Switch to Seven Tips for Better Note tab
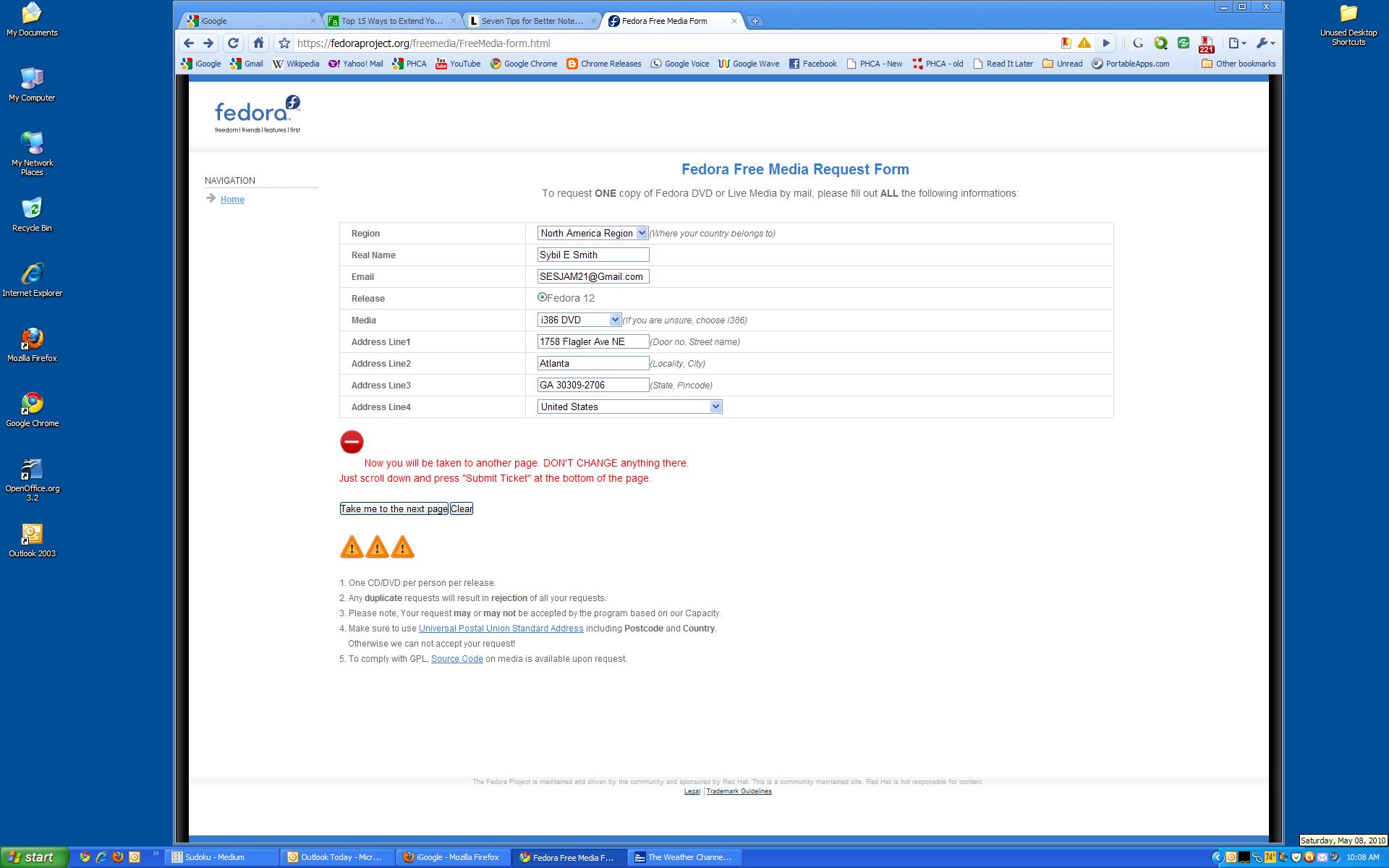 pos(532,21)
